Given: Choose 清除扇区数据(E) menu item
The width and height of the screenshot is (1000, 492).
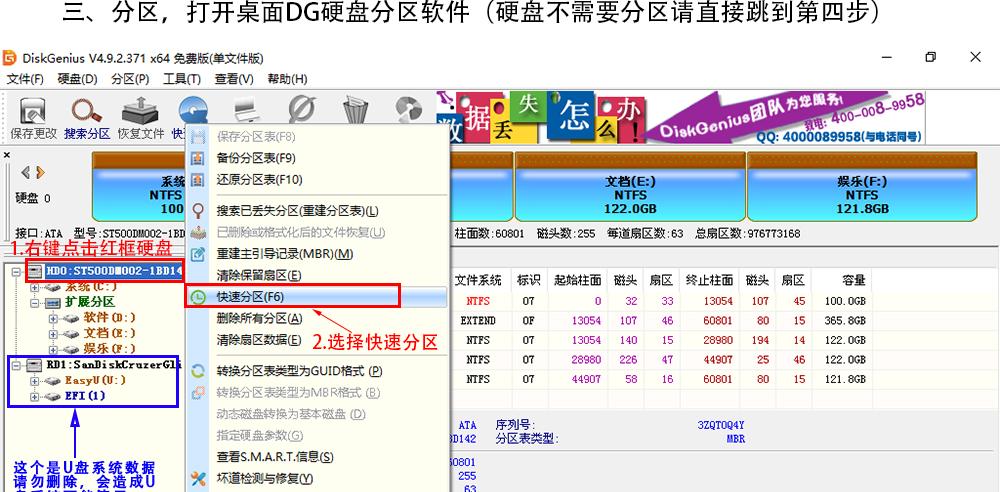Looking at the screenshot, I should (x=317, y=340).
